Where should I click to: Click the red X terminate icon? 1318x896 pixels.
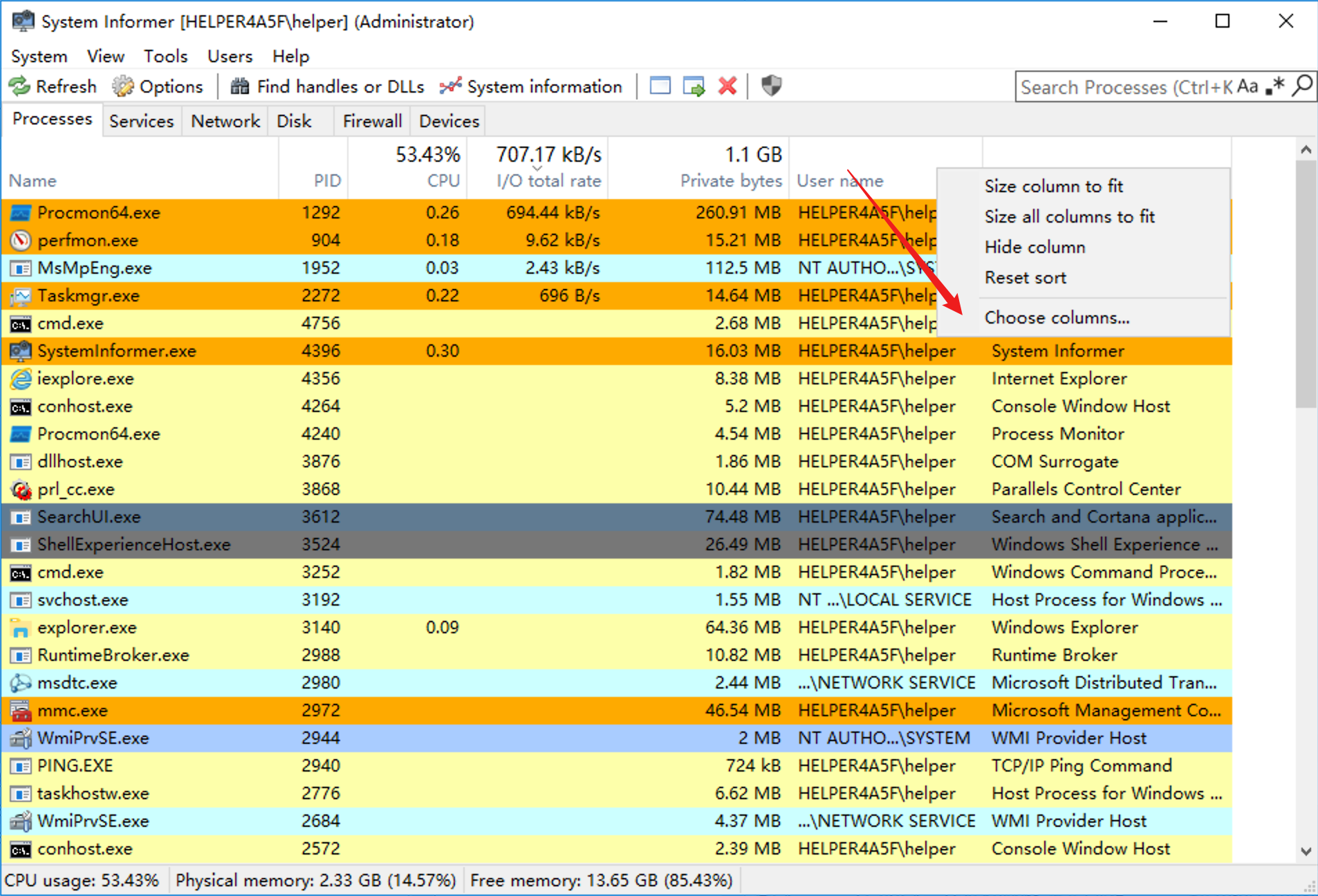pyautogui.click(x=727, y=86)
